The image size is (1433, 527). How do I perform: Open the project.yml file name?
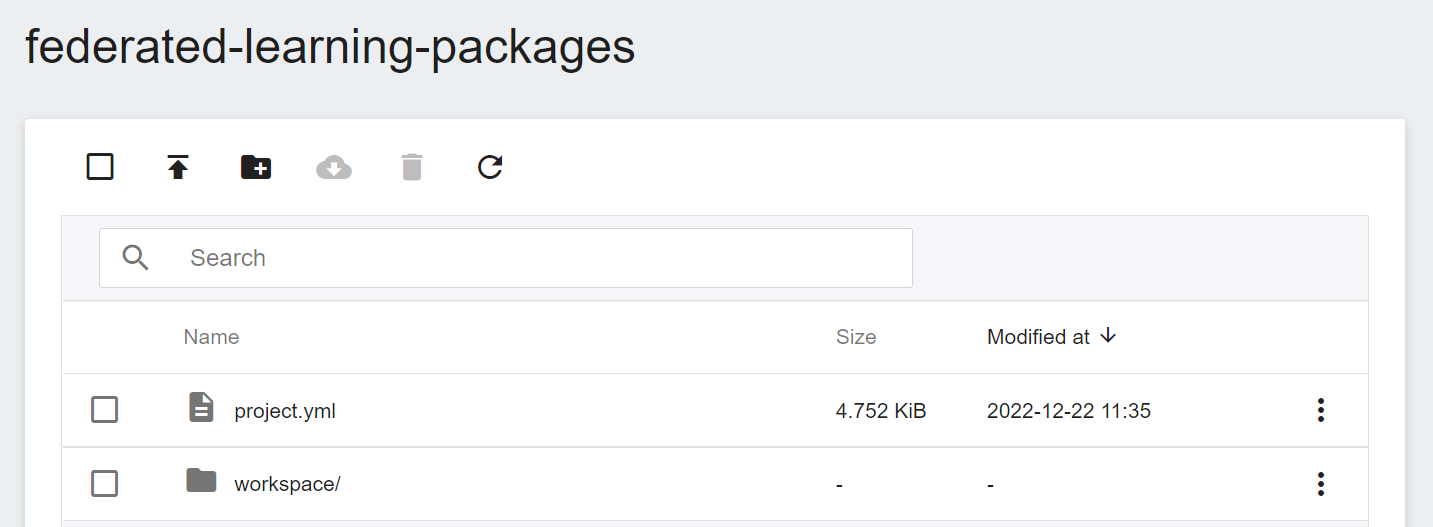tap(285, 411)
